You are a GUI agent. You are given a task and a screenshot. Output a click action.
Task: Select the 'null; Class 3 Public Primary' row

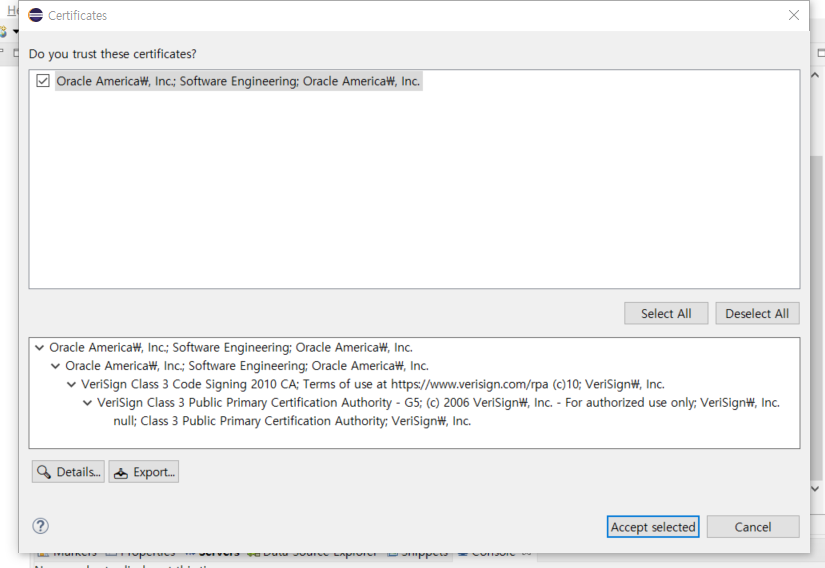(292, 421)
